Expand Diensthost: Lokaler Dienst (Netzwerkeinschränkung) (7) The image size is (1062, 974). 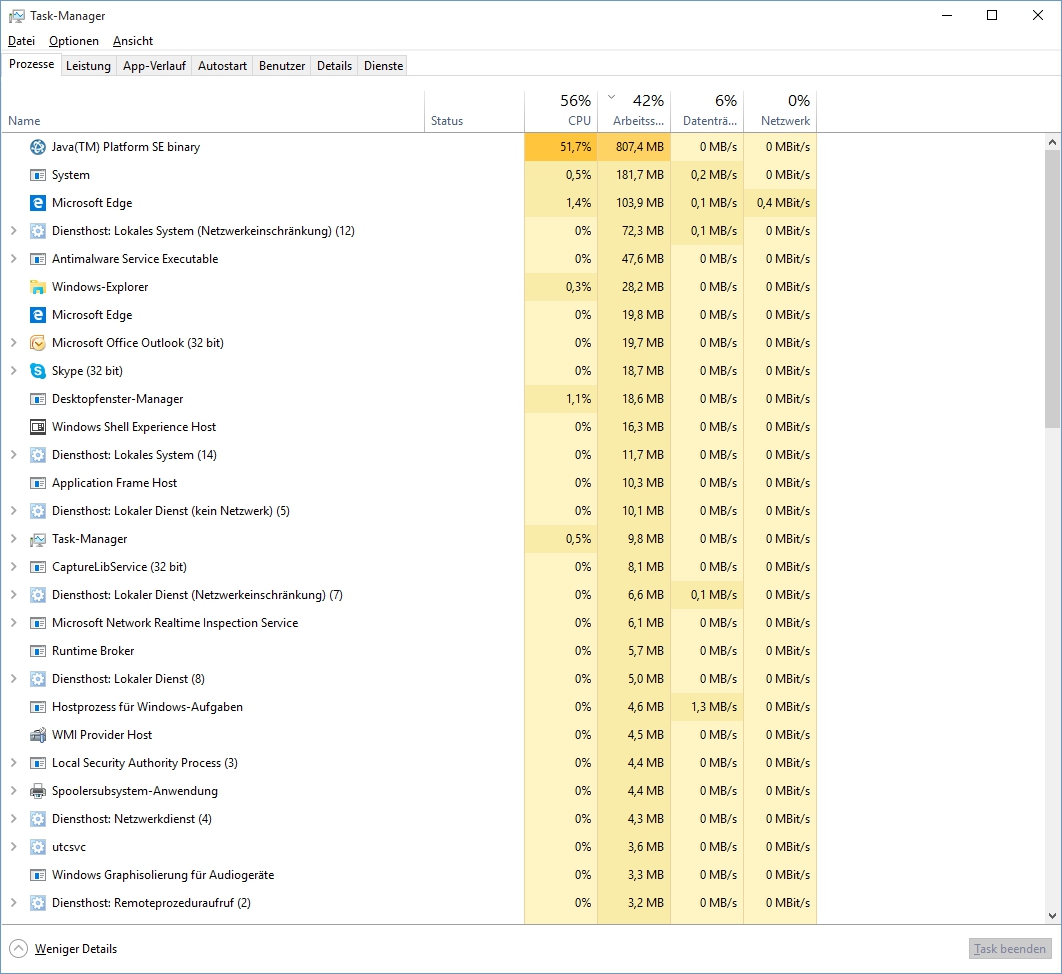coord(14,595)
